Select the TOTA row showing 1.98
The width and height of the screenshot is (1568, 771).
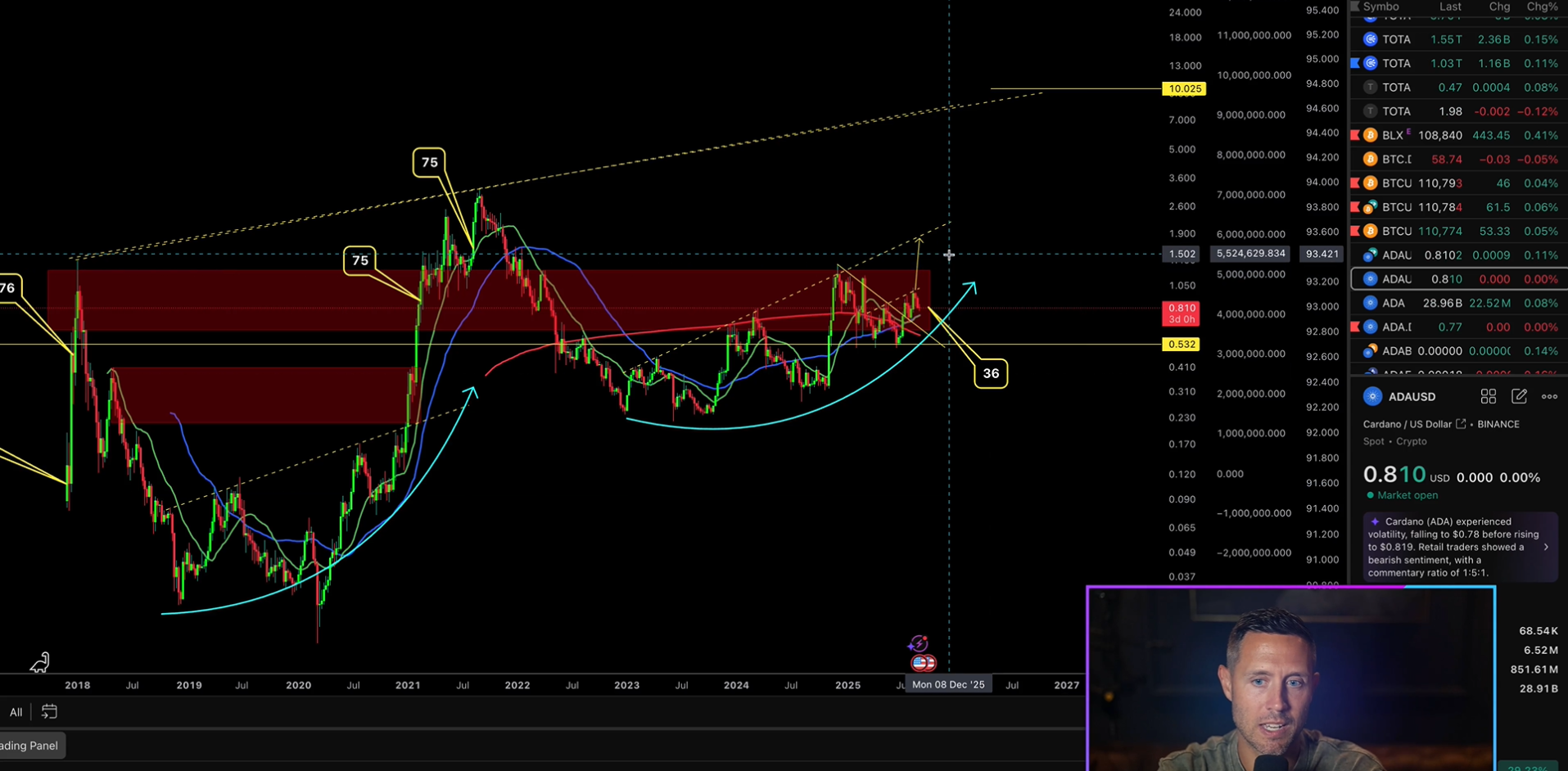[x=1458, y=111]
